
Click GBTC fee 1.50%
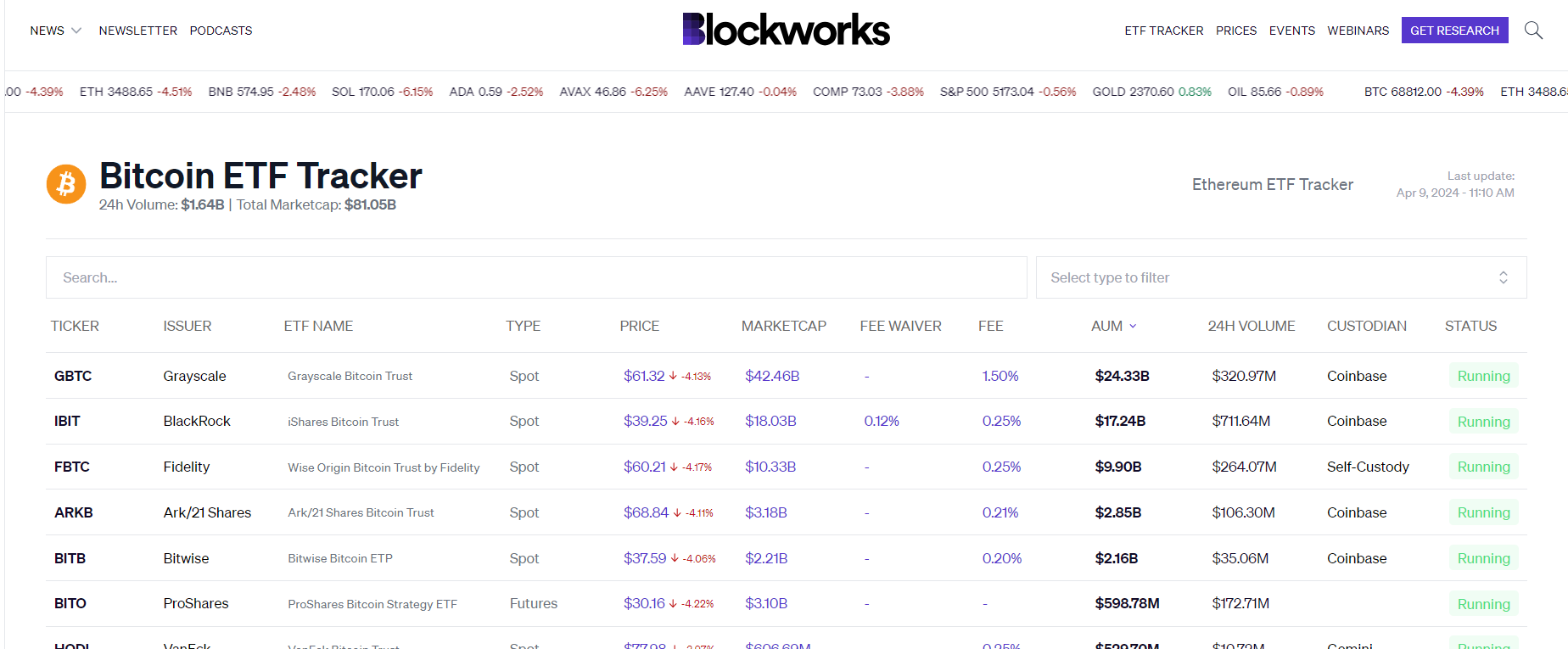pyautogui.click(x=1000, y=376)
